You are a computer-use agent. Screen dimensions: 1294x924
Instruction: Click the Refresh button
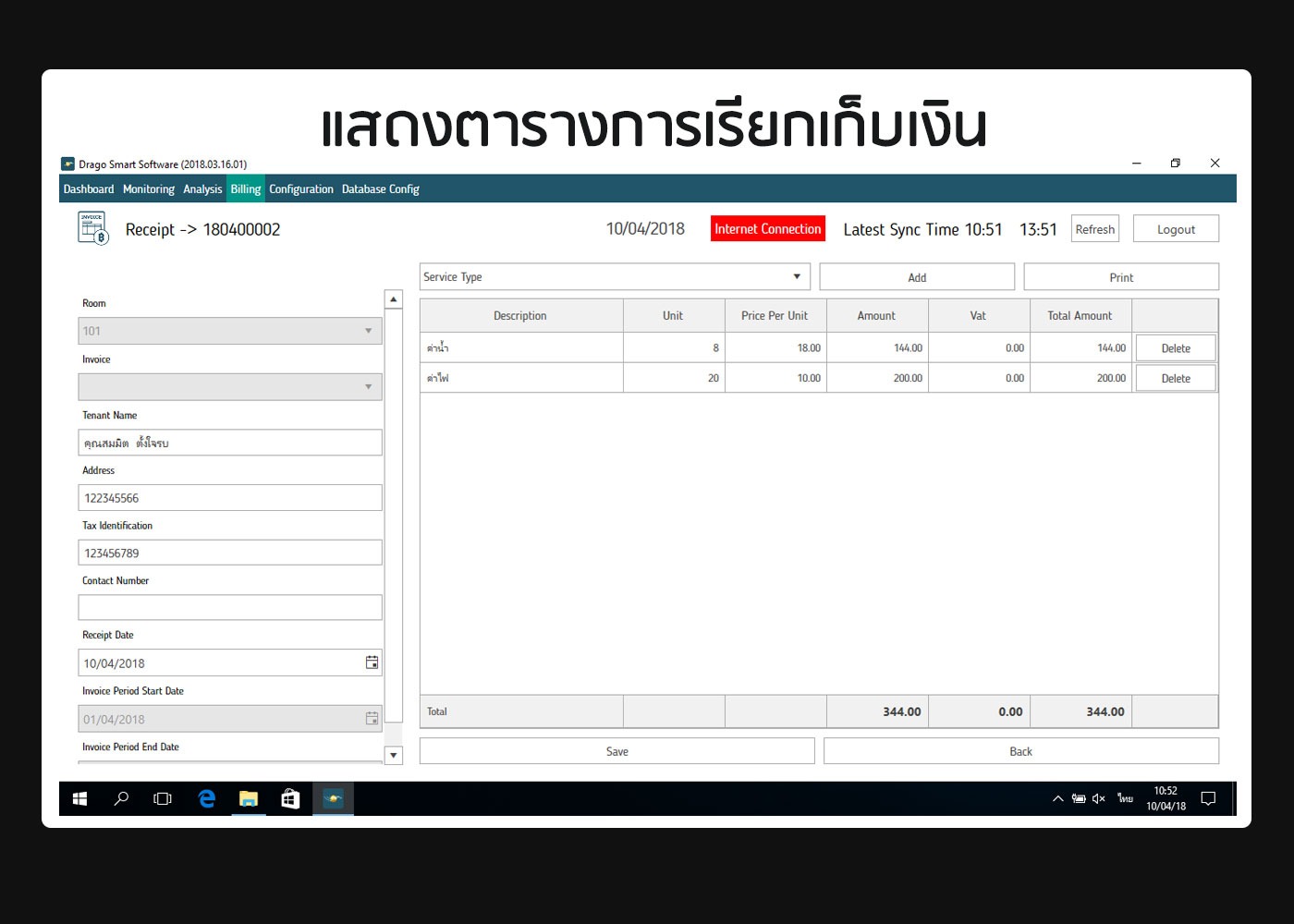tap(1095, 229)
